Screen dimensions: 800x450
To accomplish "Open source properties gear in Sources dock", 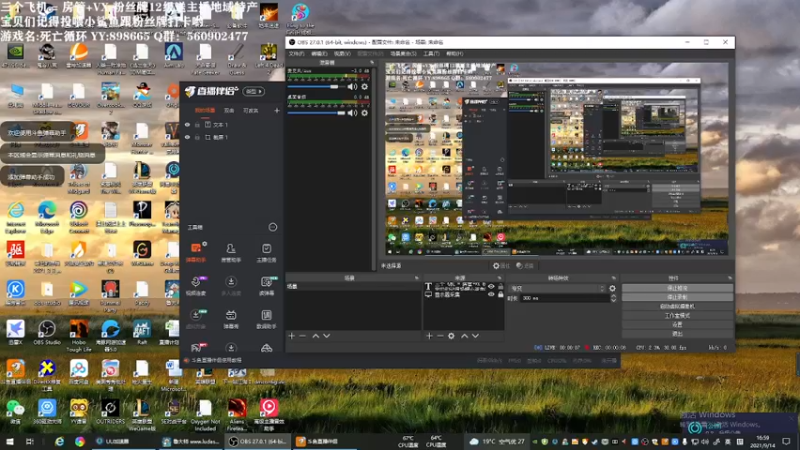I will pos(451,336).
